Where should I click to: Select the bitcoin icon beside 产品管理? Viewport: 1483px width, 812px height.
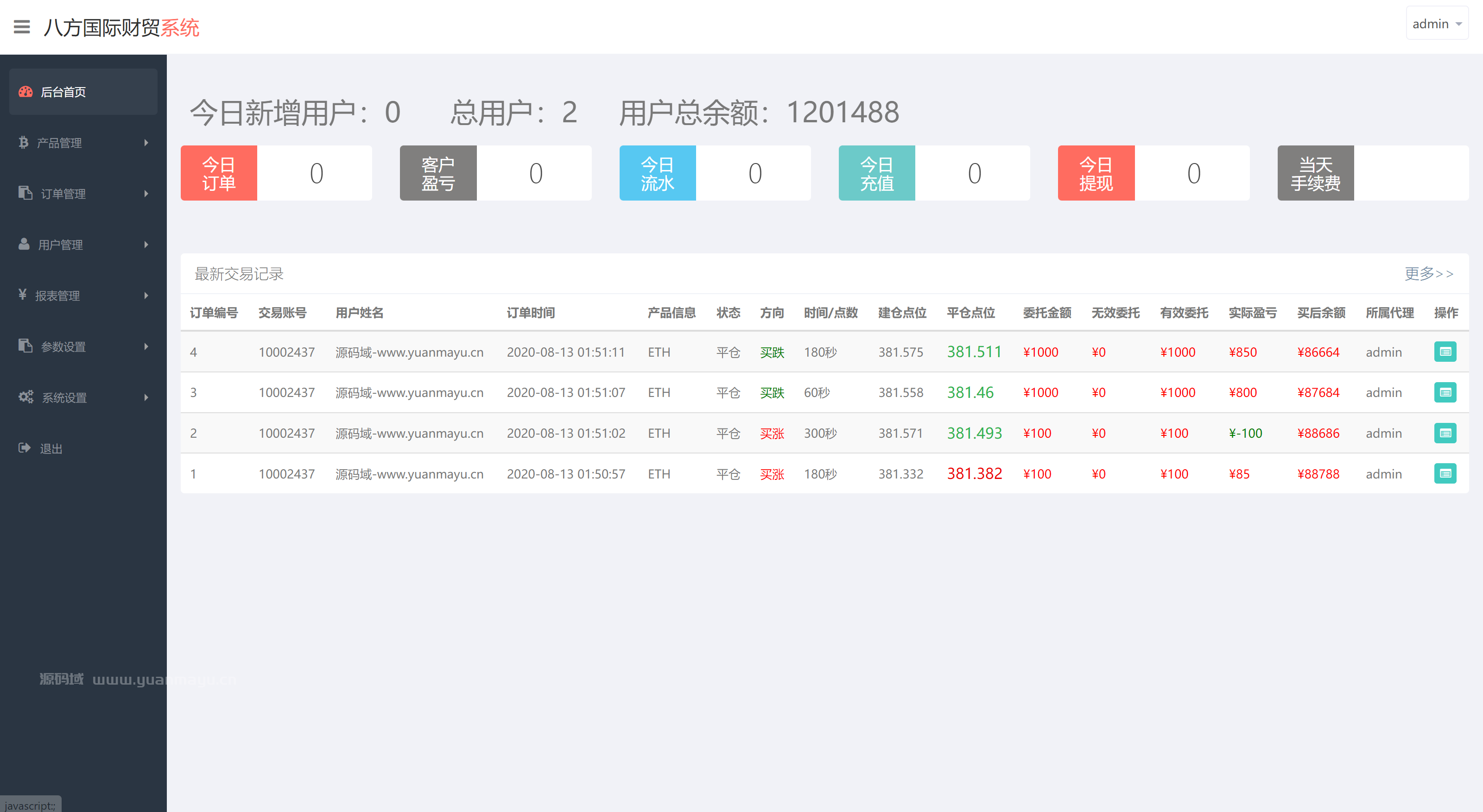[24, 142]
